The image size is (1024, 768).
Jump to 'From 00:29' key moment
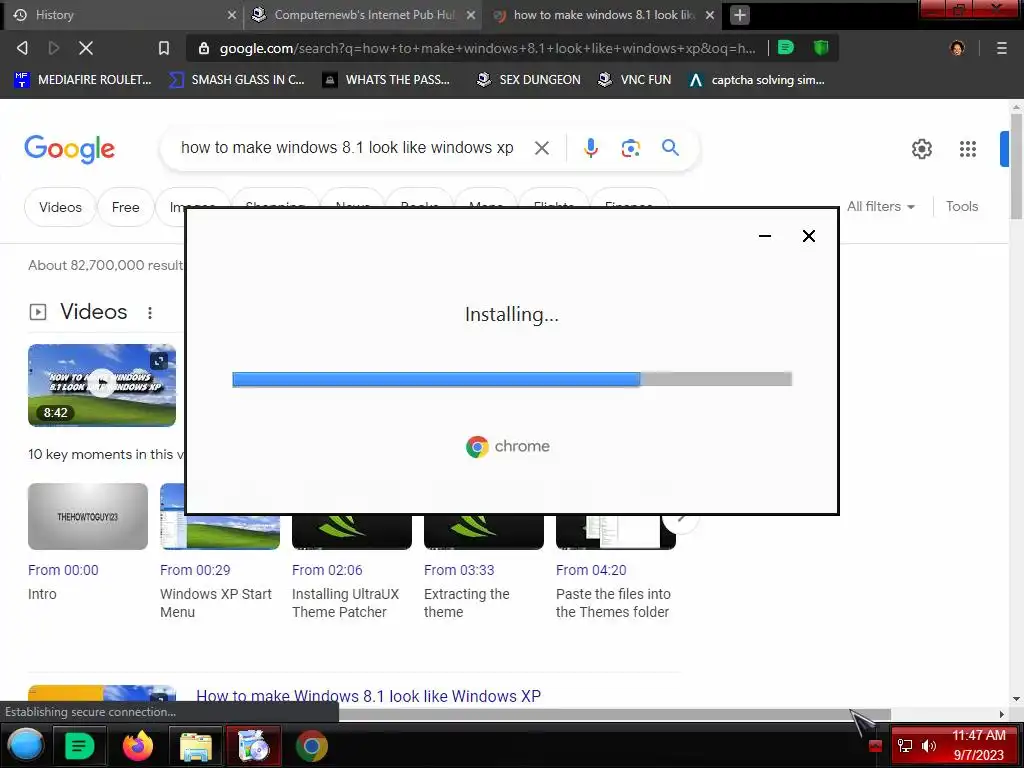pyautogui.click(x=195, y=570)
